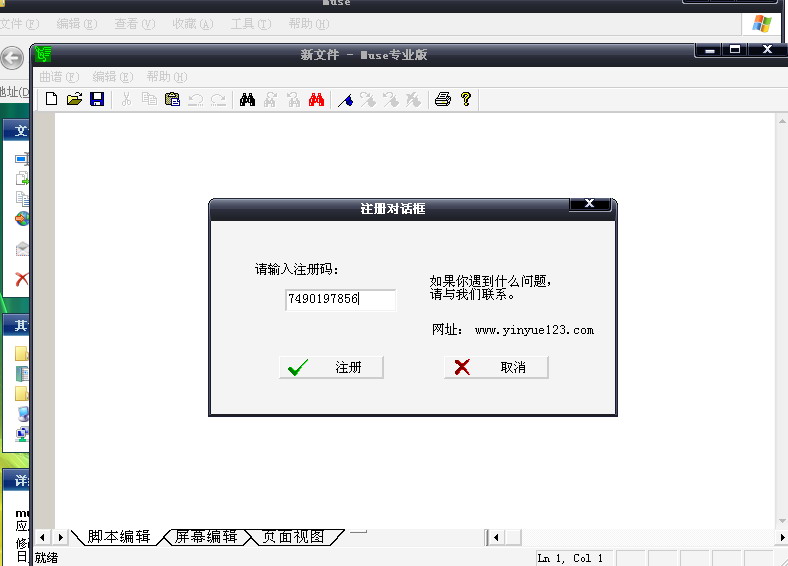This screenshot has width=788, height=566.
Task: Click the globe icon in background sidebar
Action: [22, 219]
